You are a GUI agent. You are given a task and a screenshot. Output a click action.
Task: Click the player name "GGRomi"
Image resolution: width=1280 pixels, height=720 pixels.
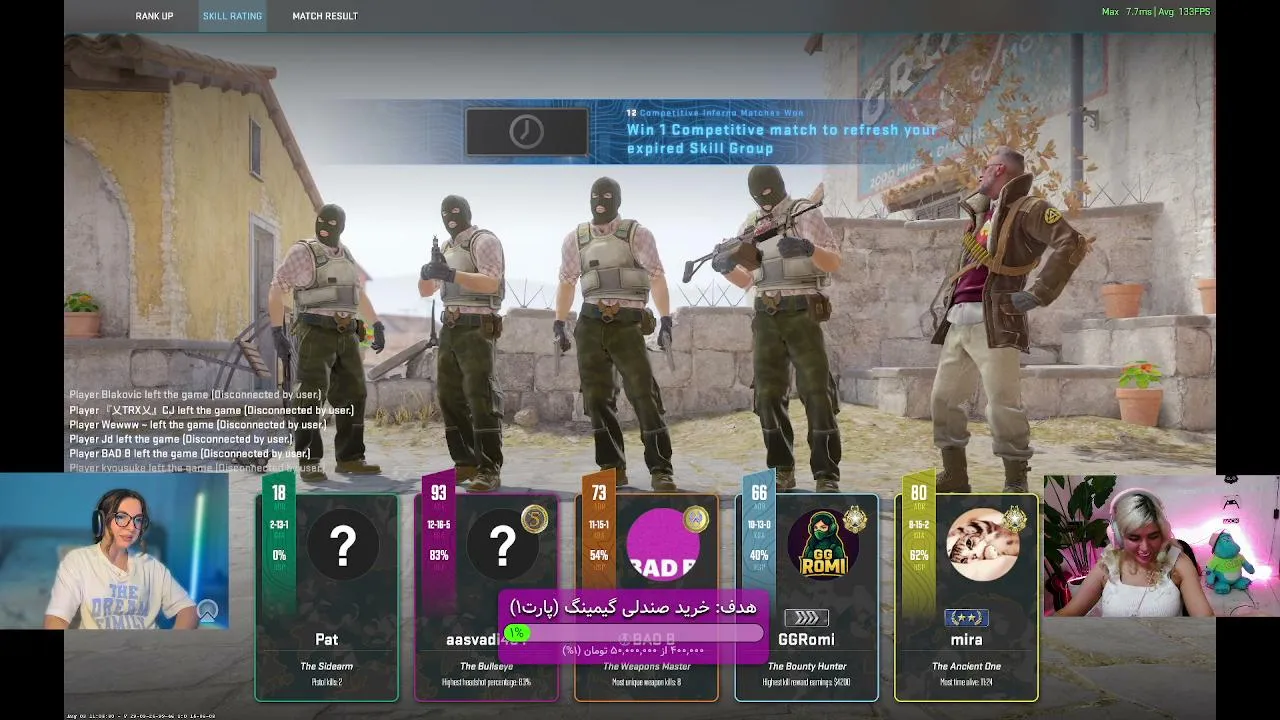point(806,640)
